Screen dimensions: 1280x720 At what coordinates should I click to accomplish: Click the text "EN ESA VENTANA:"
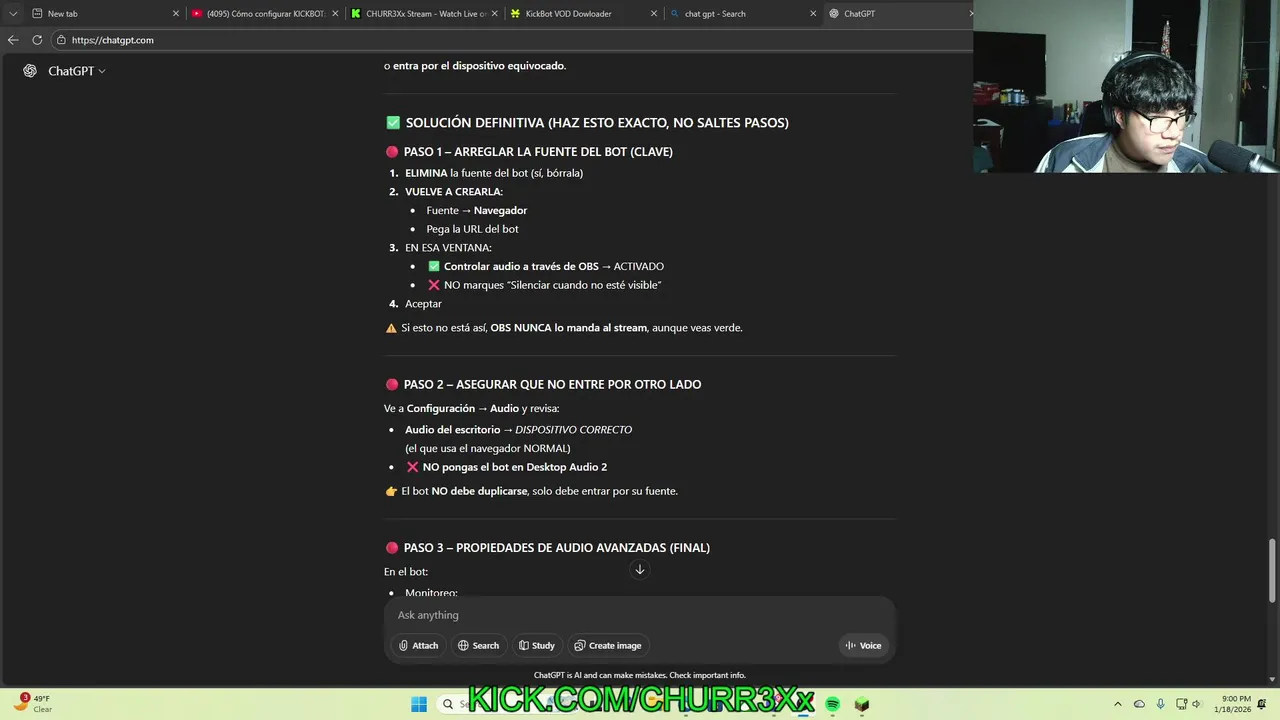(448, 248)
